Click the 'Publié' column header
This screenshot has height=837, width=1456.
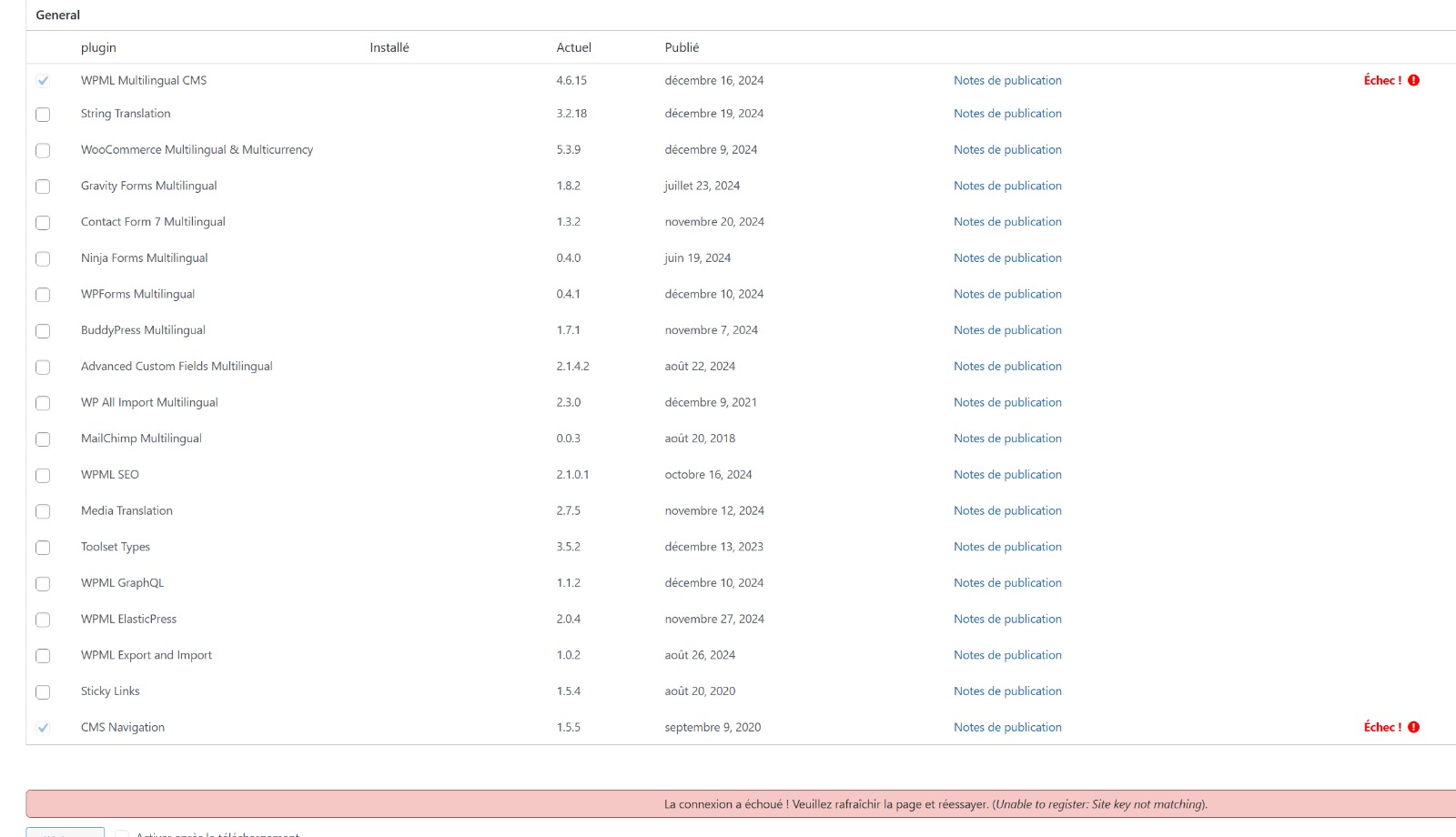coord(682,47)
